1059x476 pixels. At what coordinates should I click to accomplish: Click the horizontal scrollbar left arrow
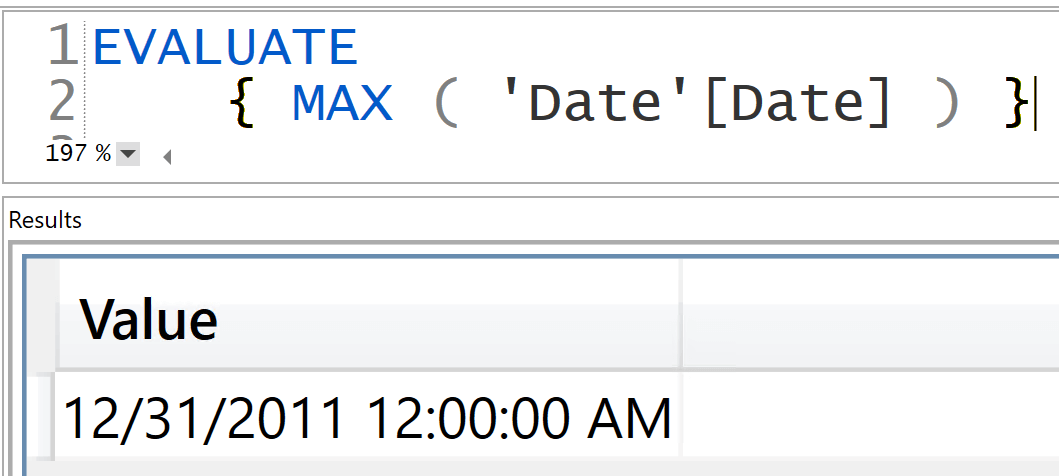[x=167, y=157]
